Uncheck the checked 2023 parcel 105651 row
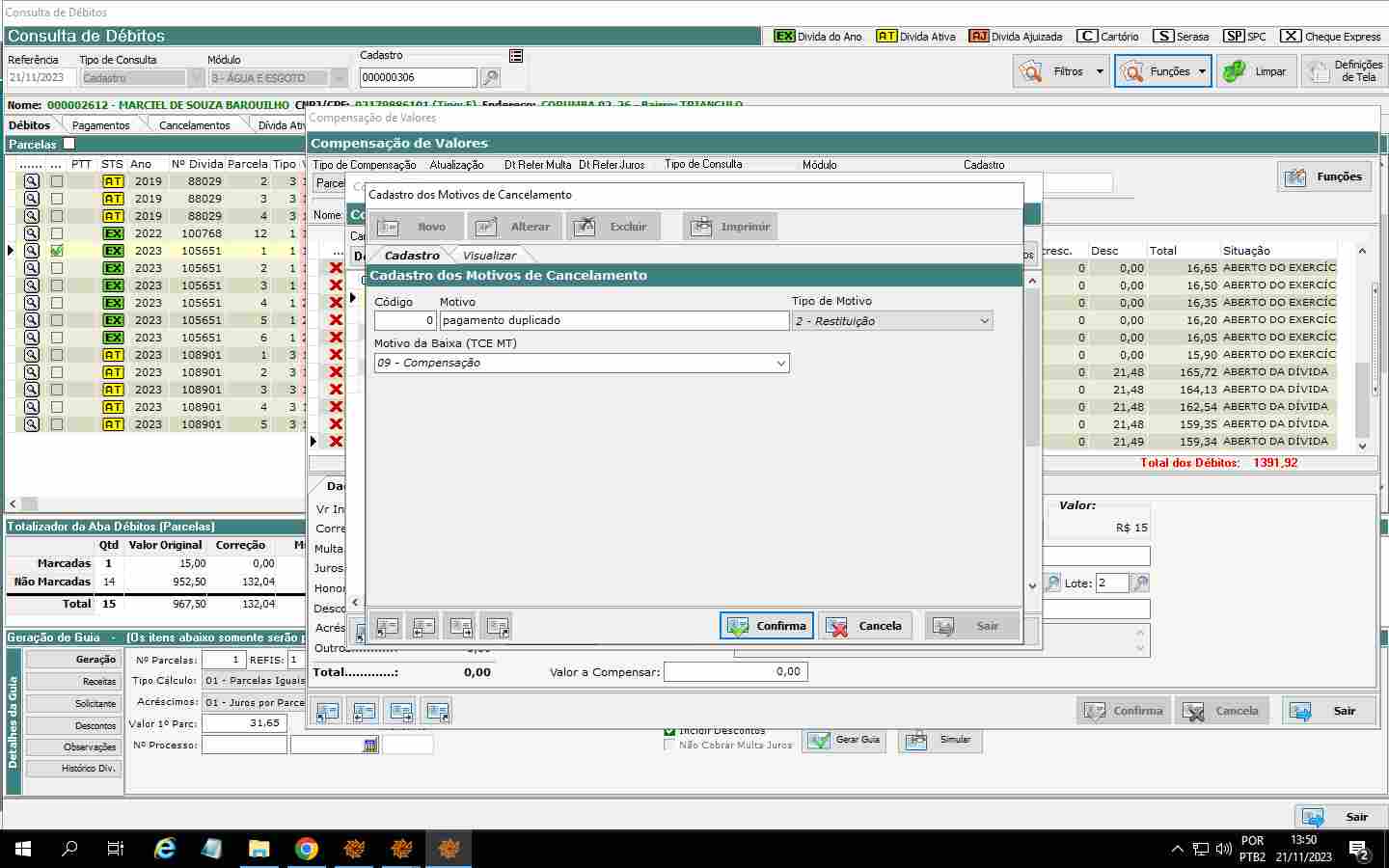This screenshot has height=868, width=1389. [57, 251]
